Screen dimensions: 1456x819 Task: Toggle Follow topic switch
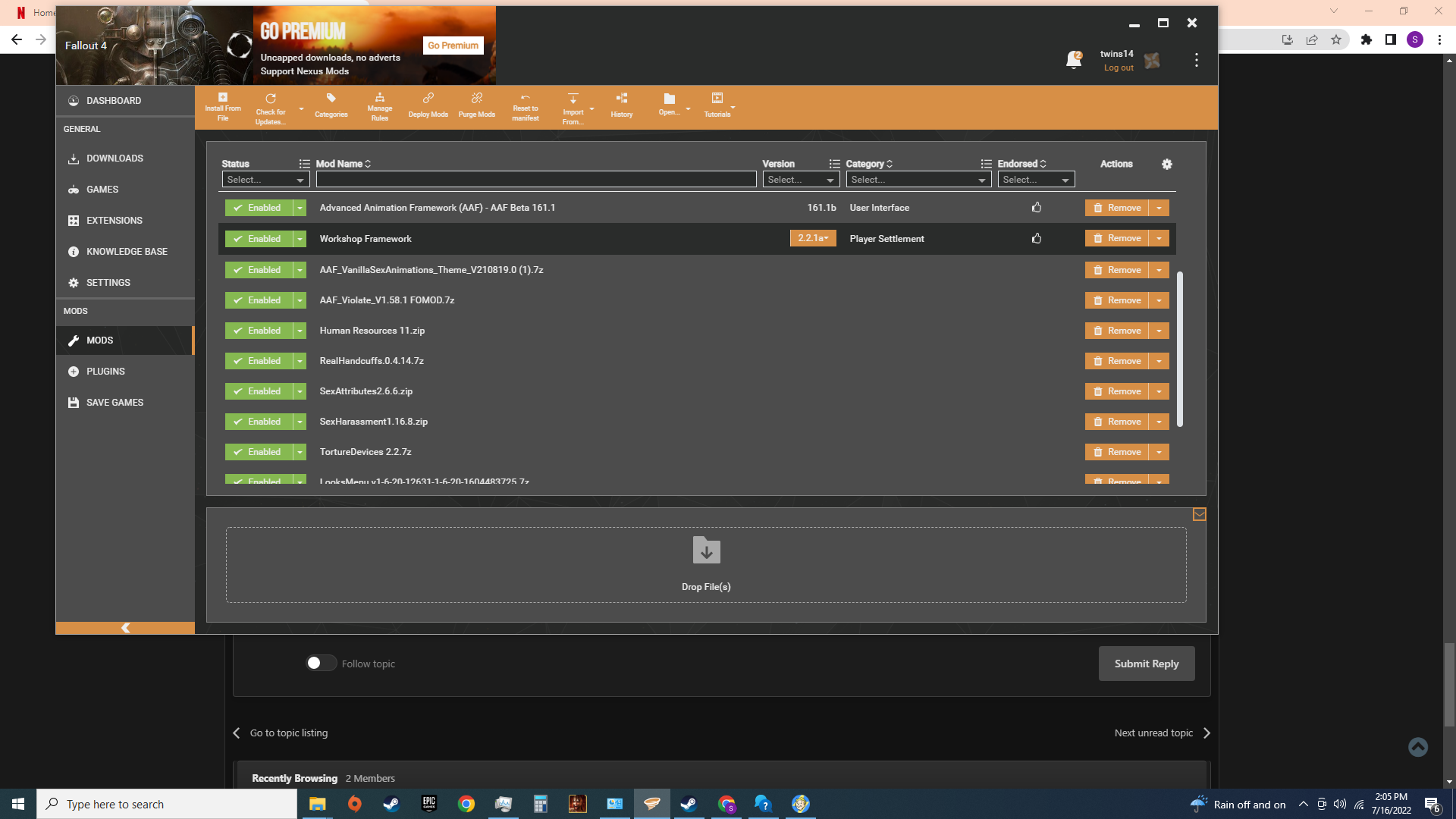click(x=321, y=663)
